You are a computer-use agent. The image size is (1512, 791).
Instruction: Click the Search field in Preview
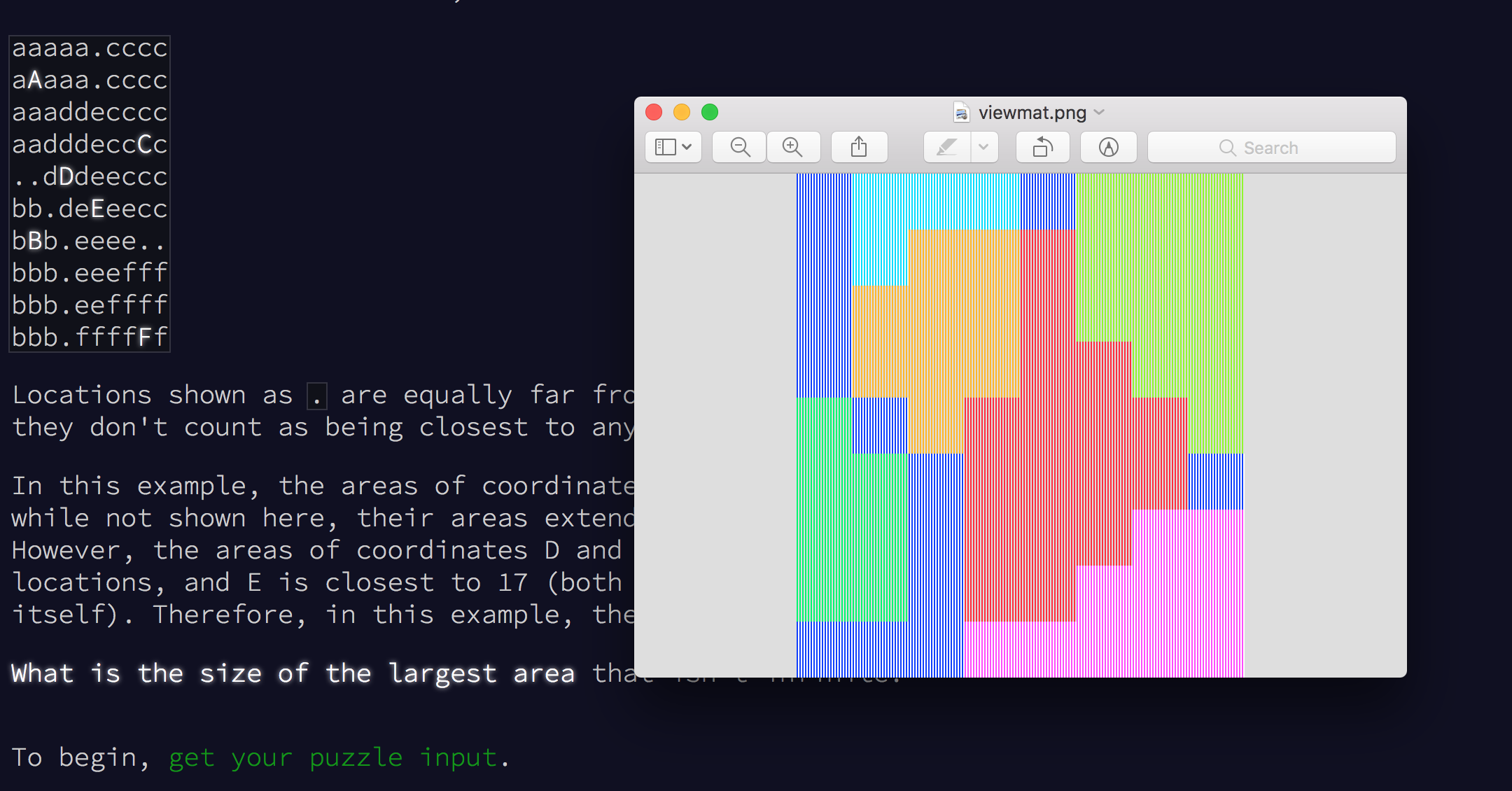(1271, 147)
